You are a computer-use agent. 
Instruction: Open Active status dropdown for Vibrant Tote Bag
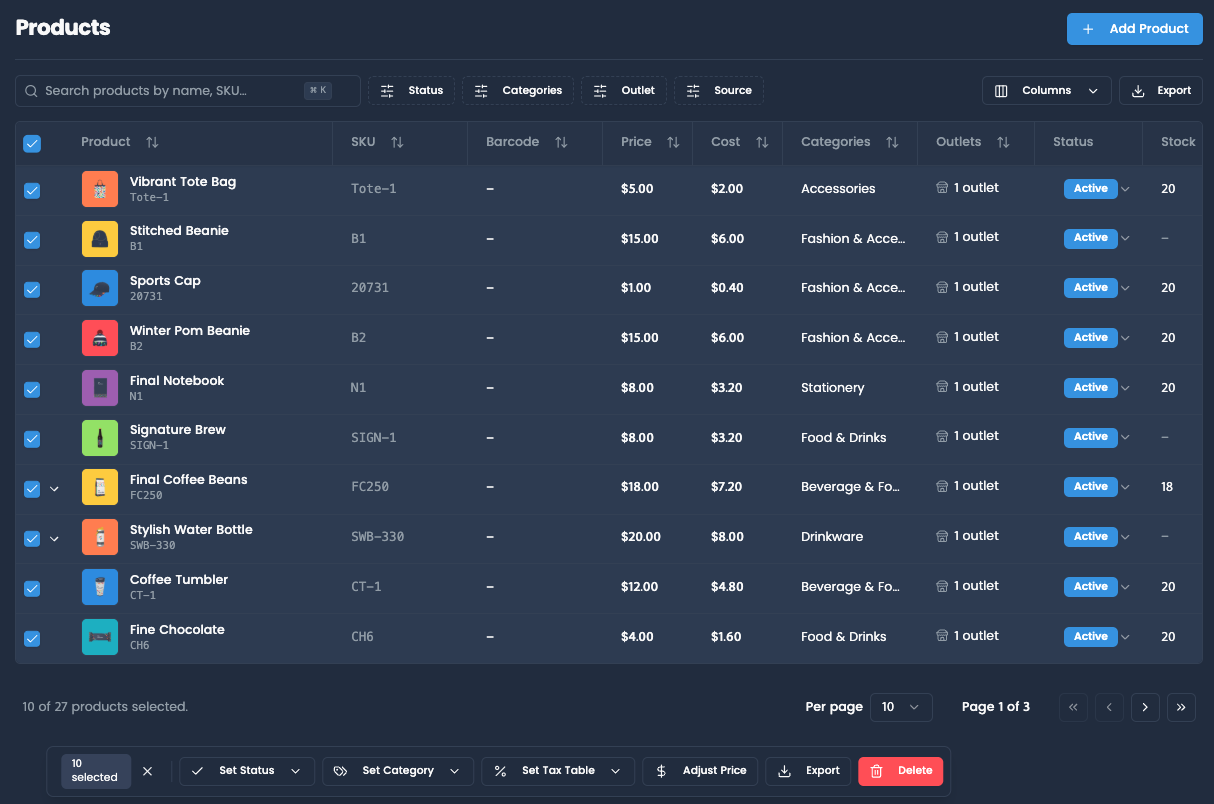(1125, 189)
